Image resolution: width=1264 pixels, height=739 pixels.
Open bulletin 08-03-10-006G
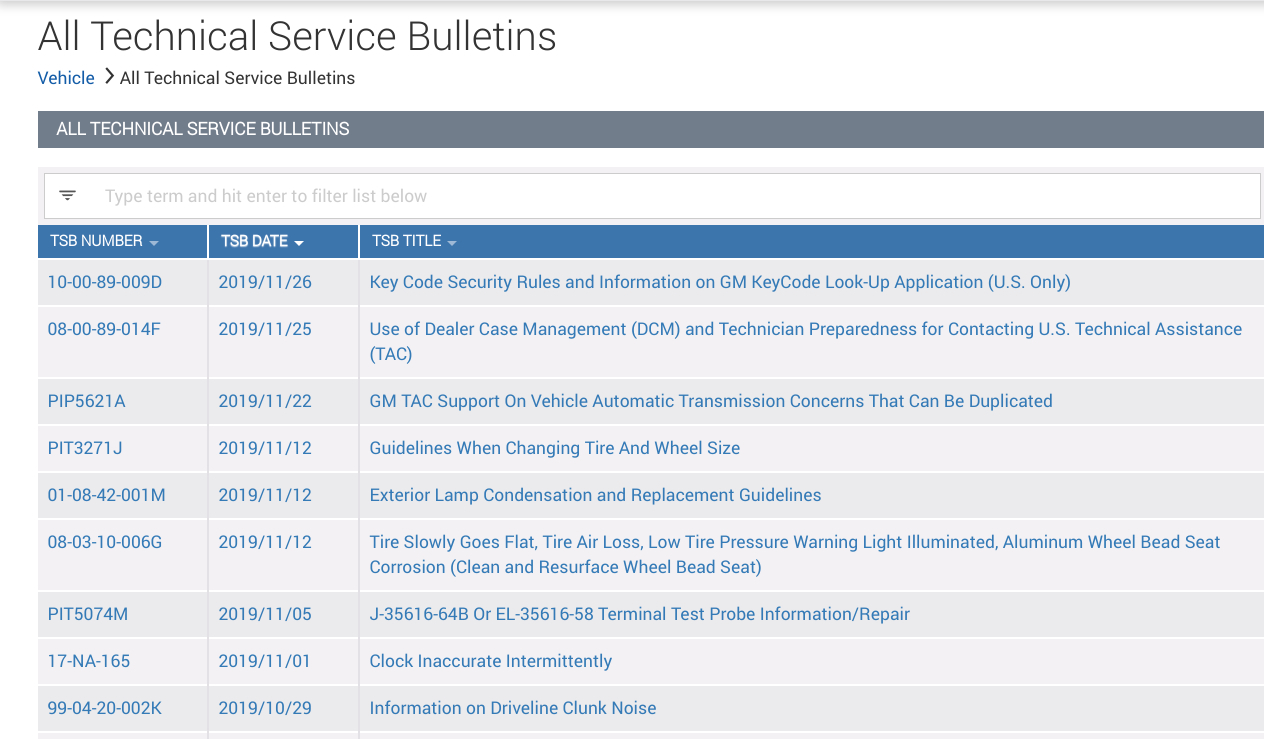(x=105, y=542)
